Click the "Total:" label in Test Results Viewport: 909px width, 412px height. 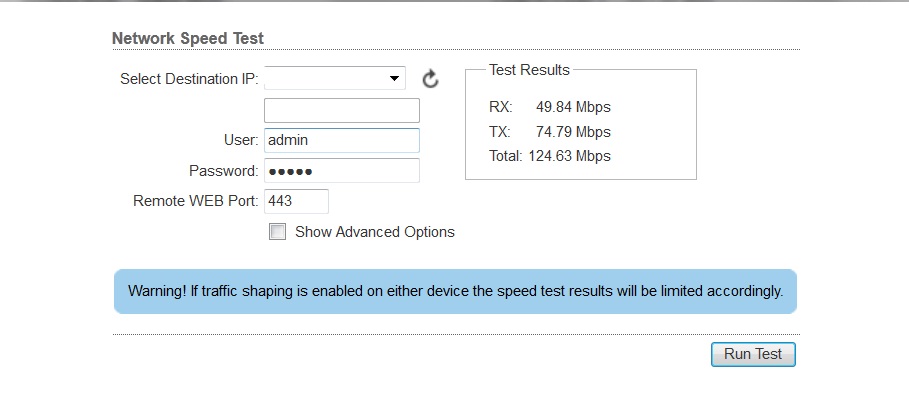pyautogui.click(x=505, y=156)
